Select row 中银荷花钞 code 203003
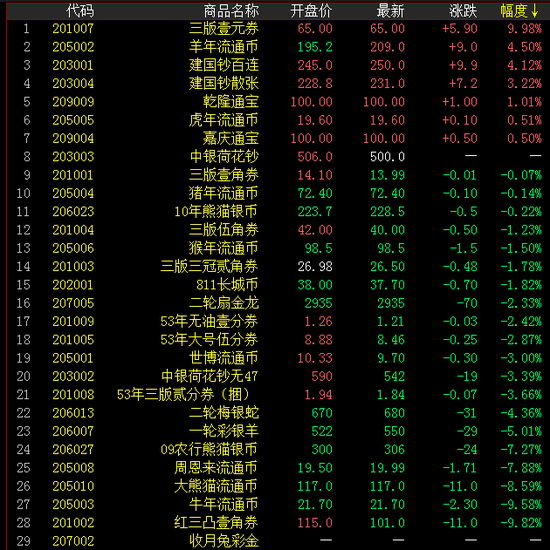This screenshot has width=550, height=550. 278,157
